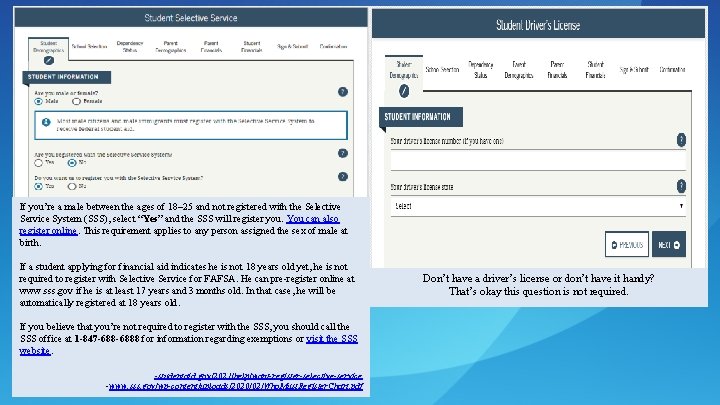
Task: Open Parent Financials tab in Driver's License panel
Action: (x=557, y=70)
